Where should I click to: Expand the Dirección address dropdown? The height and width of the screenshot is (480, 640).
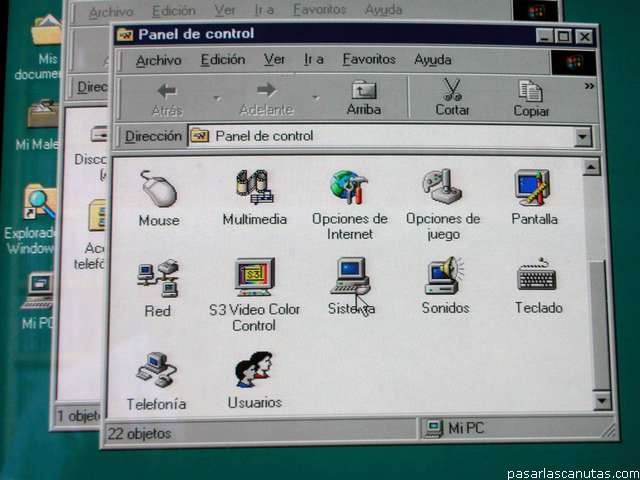pyautogui.click(x=583, y=137)
